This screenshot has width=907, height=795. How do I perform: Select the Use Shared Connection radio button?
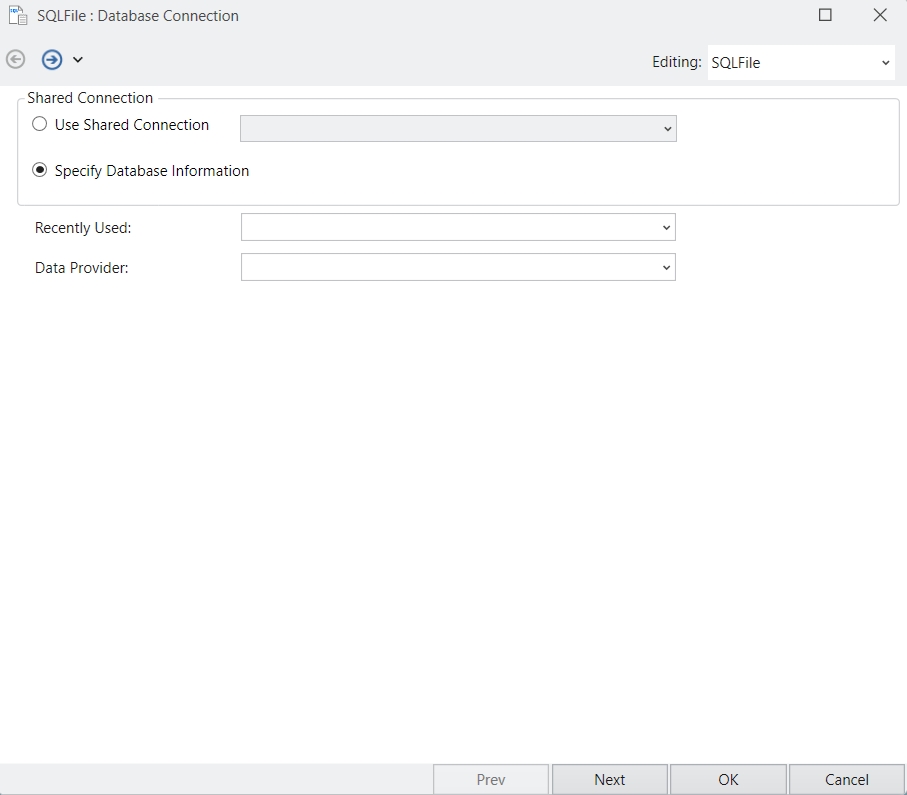(39, 124)
